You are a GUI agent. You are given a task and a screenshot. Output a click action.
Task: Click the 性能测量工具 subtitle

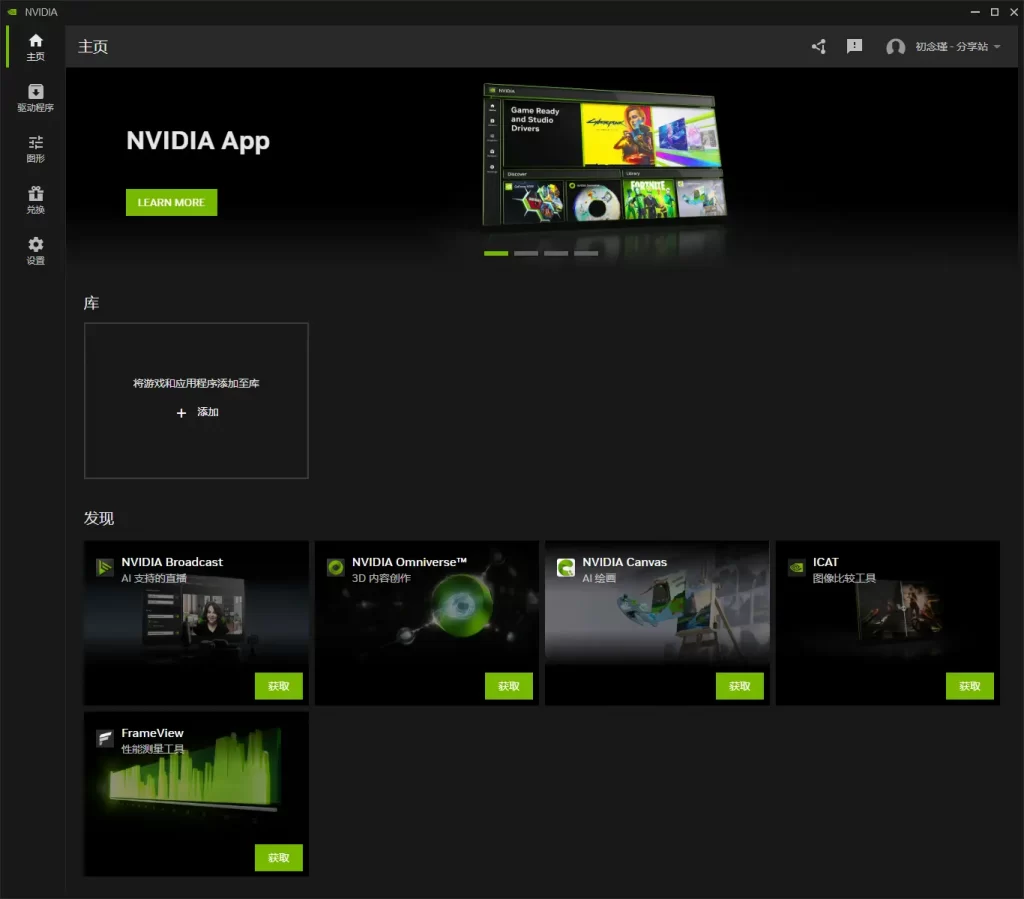[x=153, y=749]
